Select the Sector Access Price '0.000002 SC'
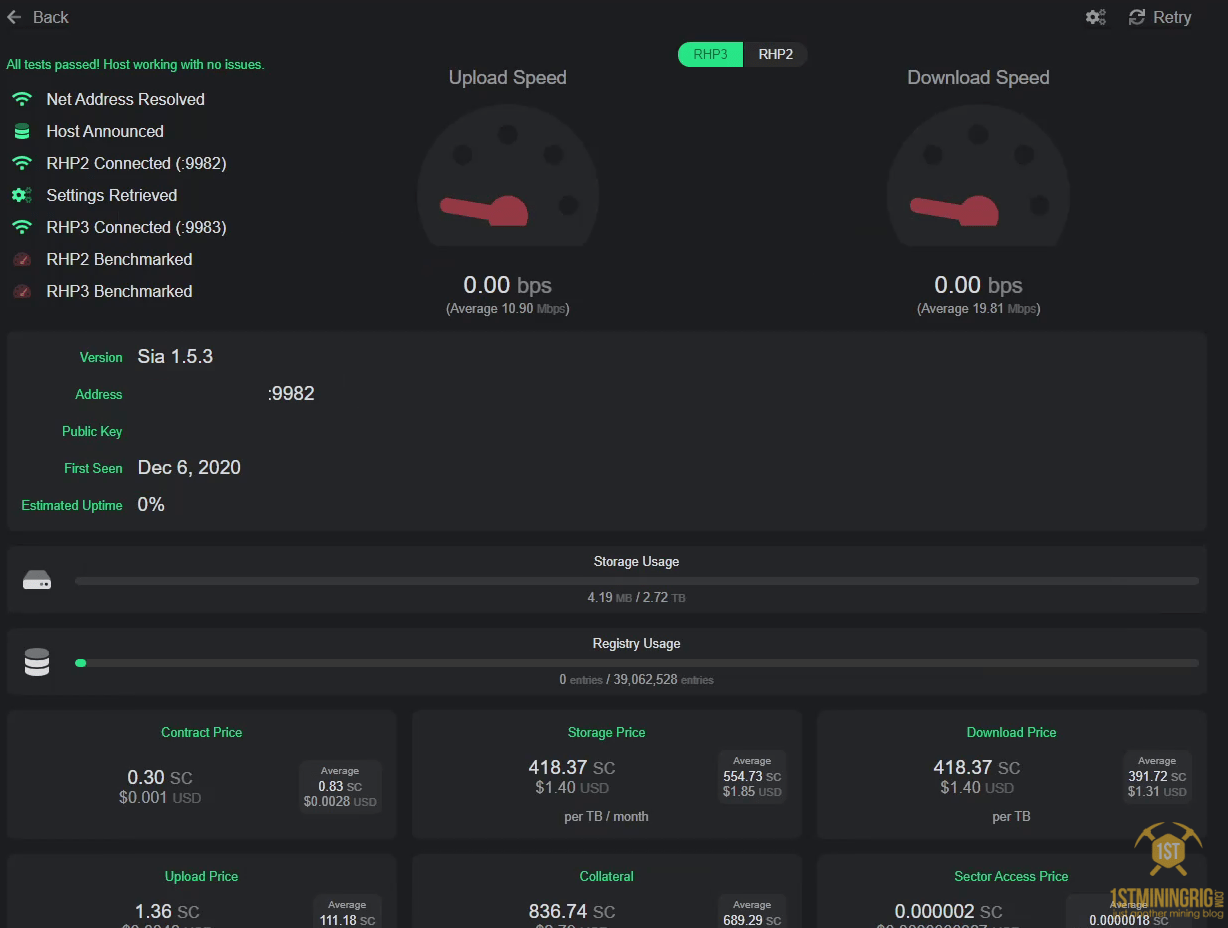 tap(948, 912)
